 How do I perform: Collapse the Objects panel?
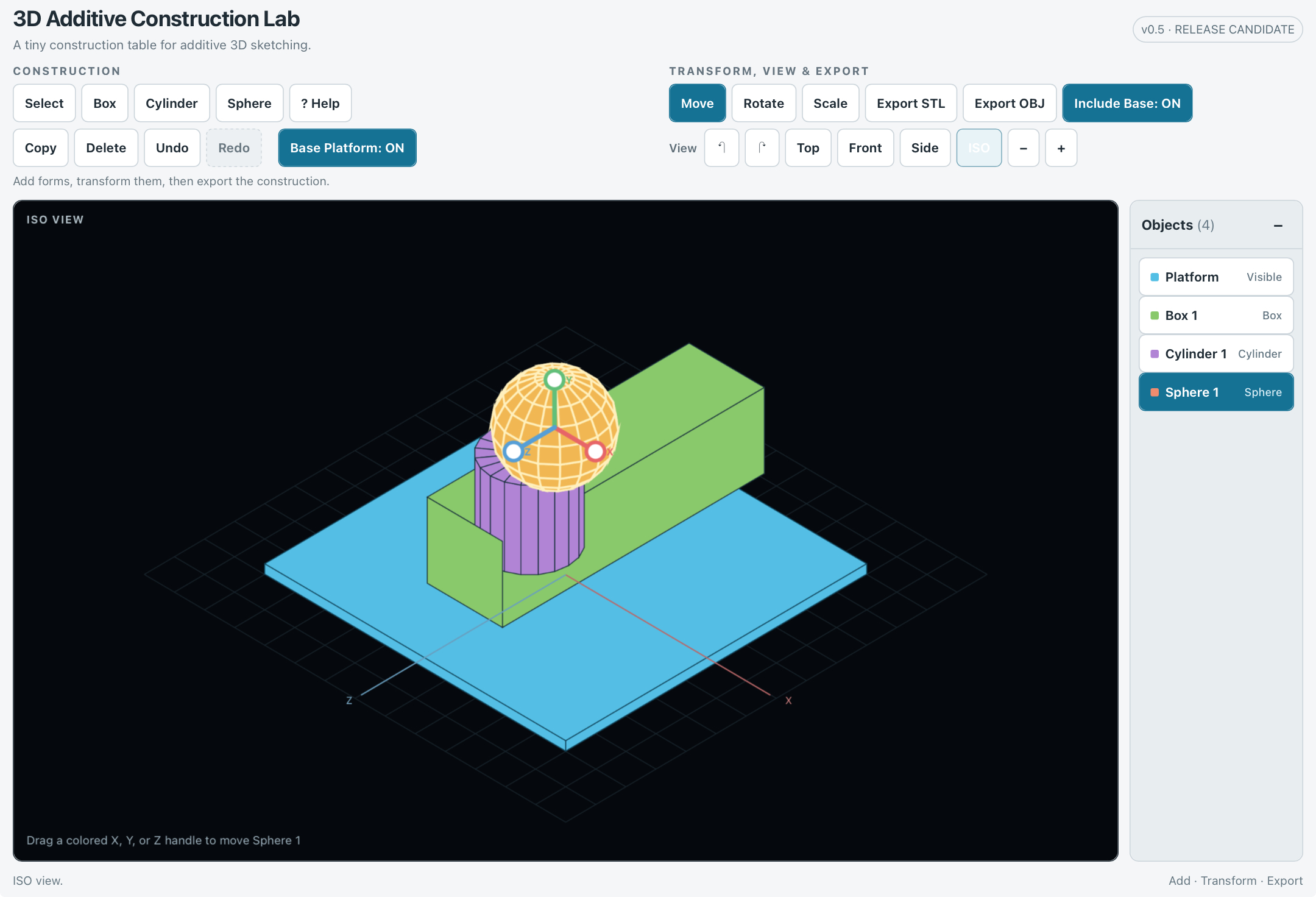click(x=1278, y=225)
